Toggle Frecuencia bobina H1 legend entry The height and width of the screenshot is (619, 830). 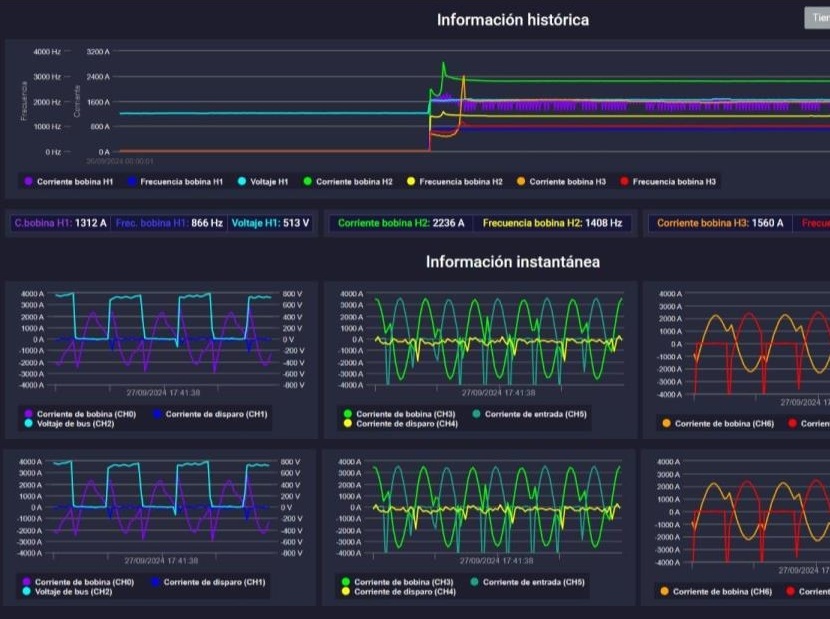176,182
